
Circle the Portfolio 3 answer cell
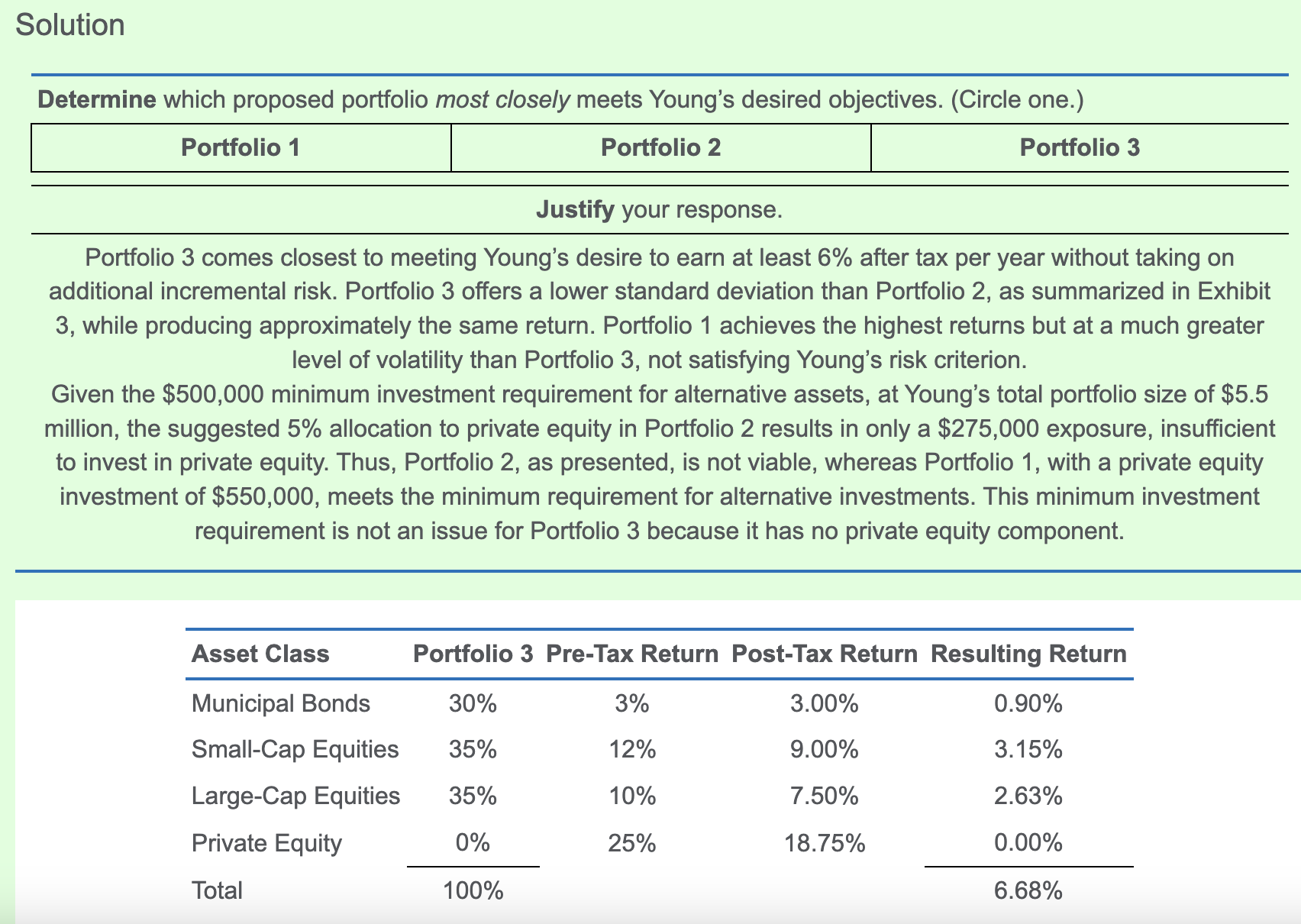click(x=1079, y=147)
